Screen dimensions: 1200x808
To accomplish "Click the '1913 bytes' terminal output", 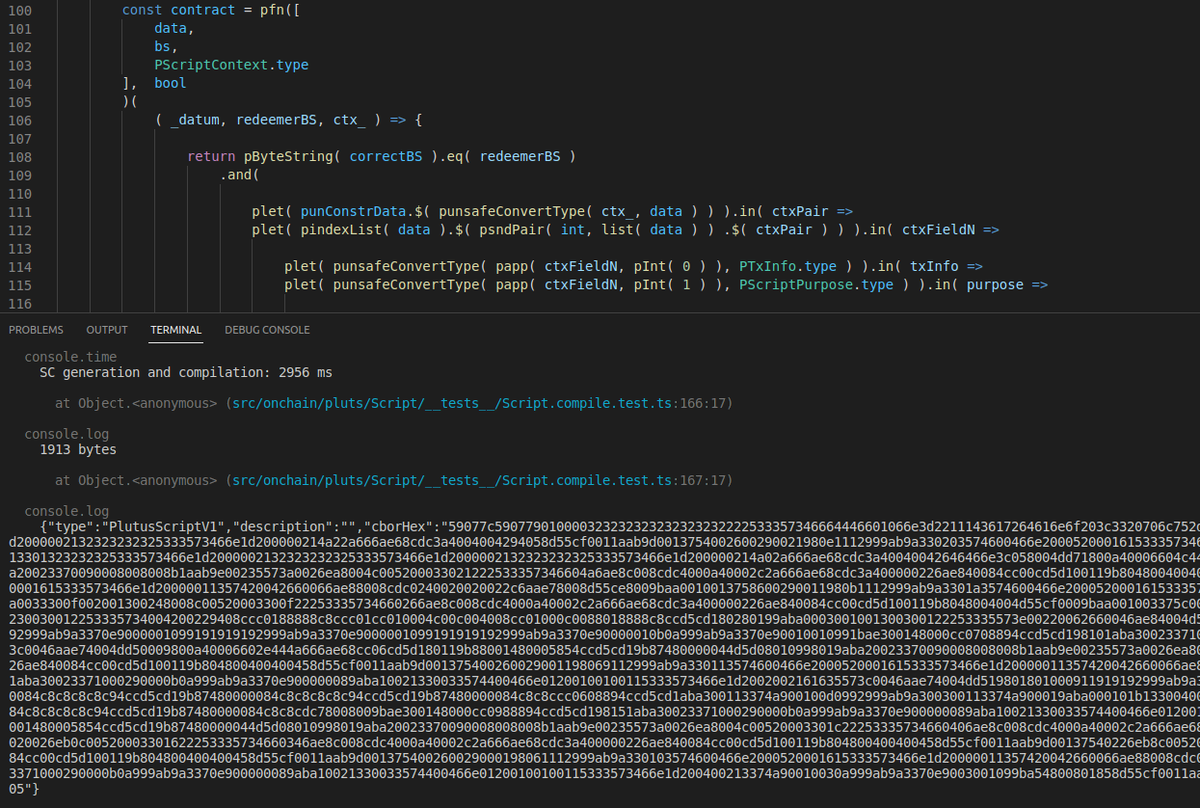I will click(x=78, y=450).
